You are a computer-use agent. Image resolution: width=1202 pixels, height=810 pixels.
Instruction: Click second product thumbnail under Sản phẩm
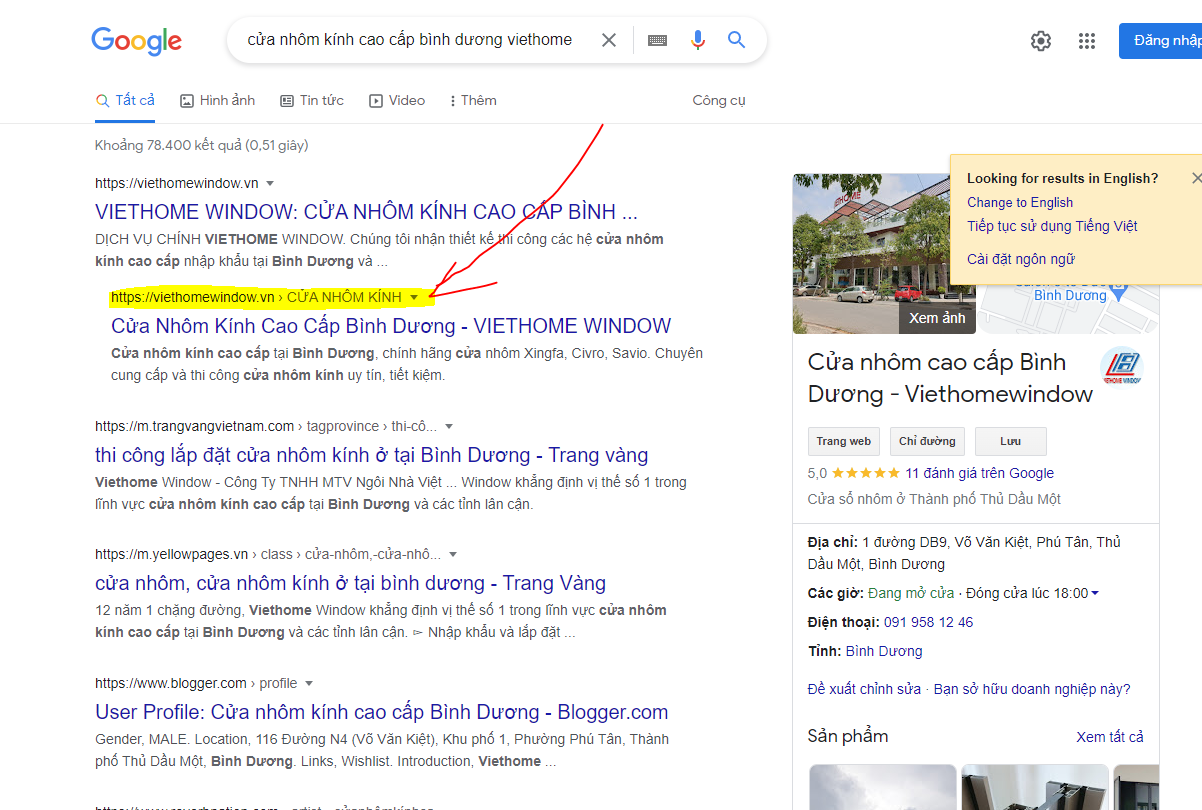click(1034, 788)
